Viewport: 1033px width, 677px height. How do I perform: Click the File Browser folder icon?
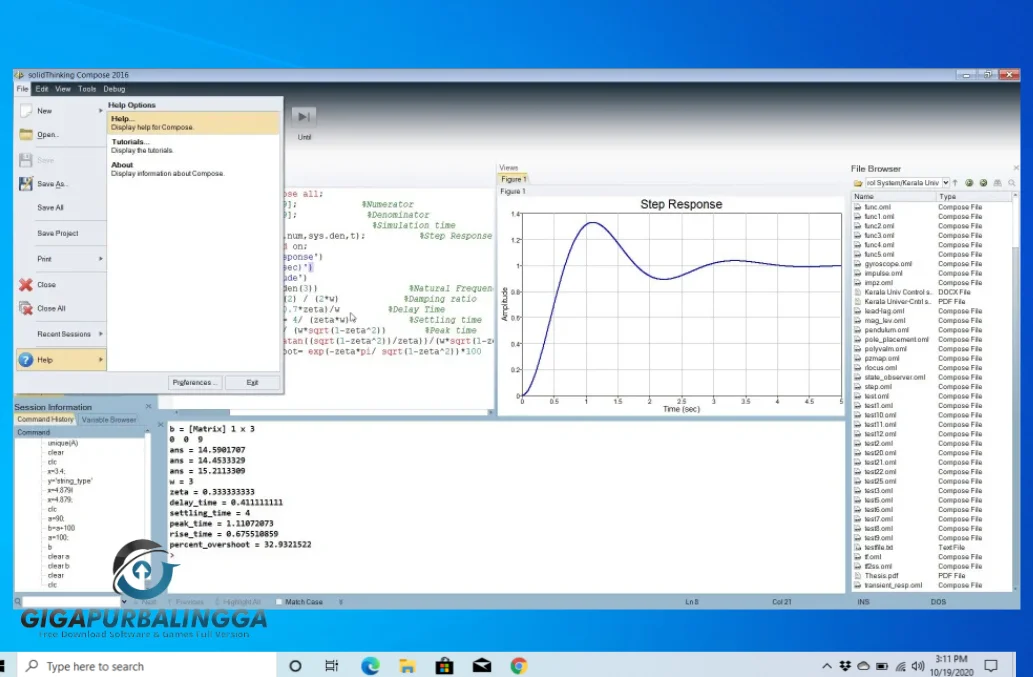tap(858, 183)
